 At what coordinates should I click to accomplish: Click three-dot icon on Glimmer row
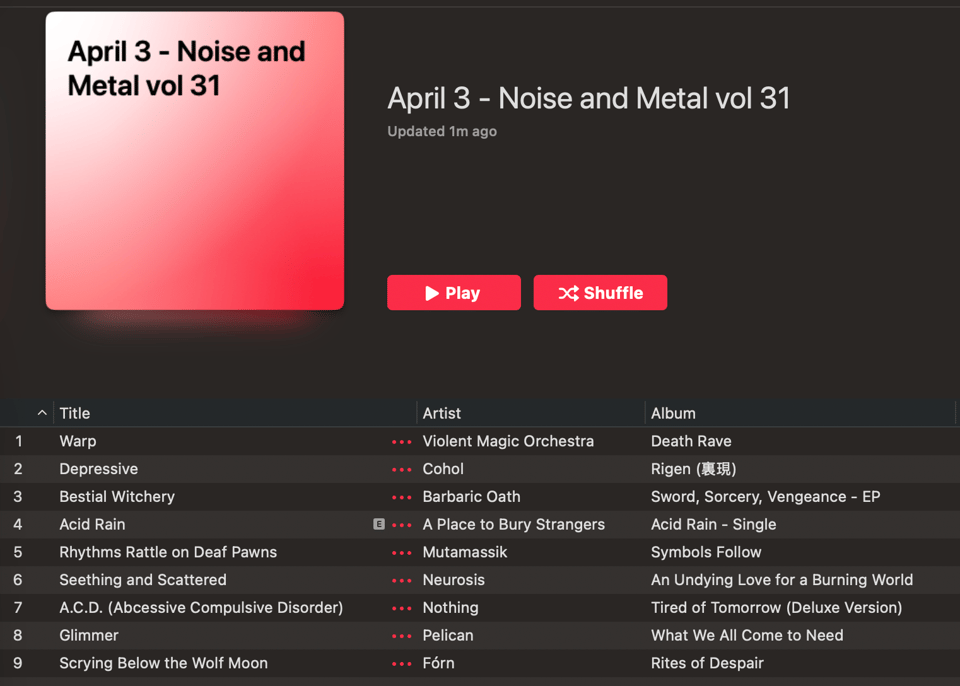click(x=402, y=636)
